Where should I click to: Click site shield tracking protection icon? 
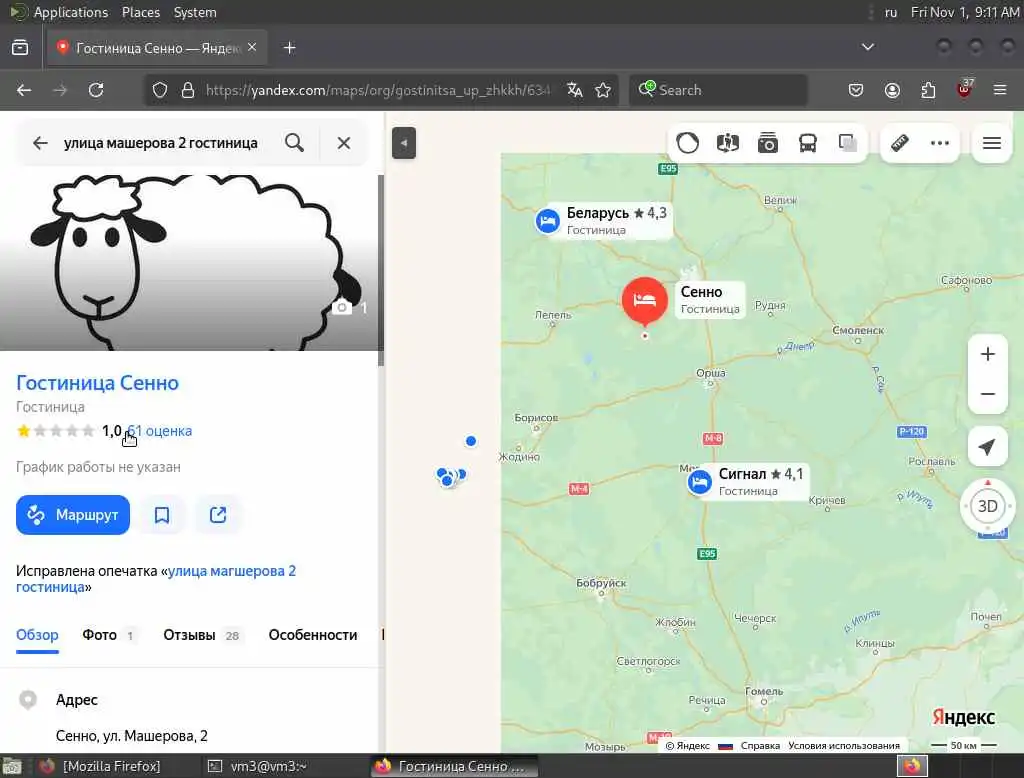click(x=160, y=90)
